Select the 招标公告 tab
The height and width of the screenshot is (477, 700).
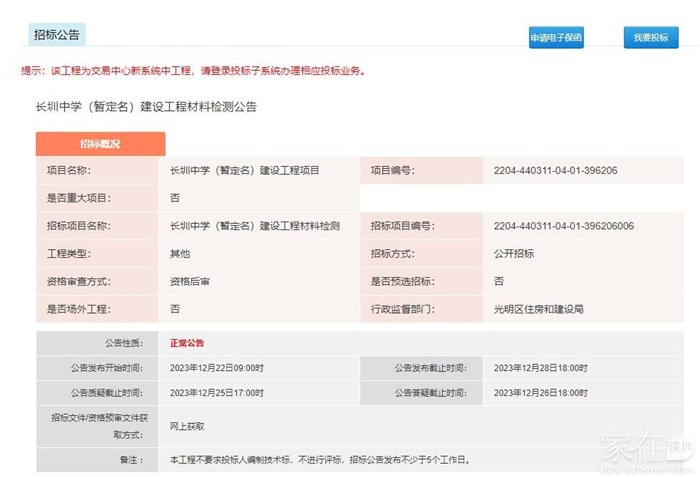pyautogui.click(x=57, y=35)
